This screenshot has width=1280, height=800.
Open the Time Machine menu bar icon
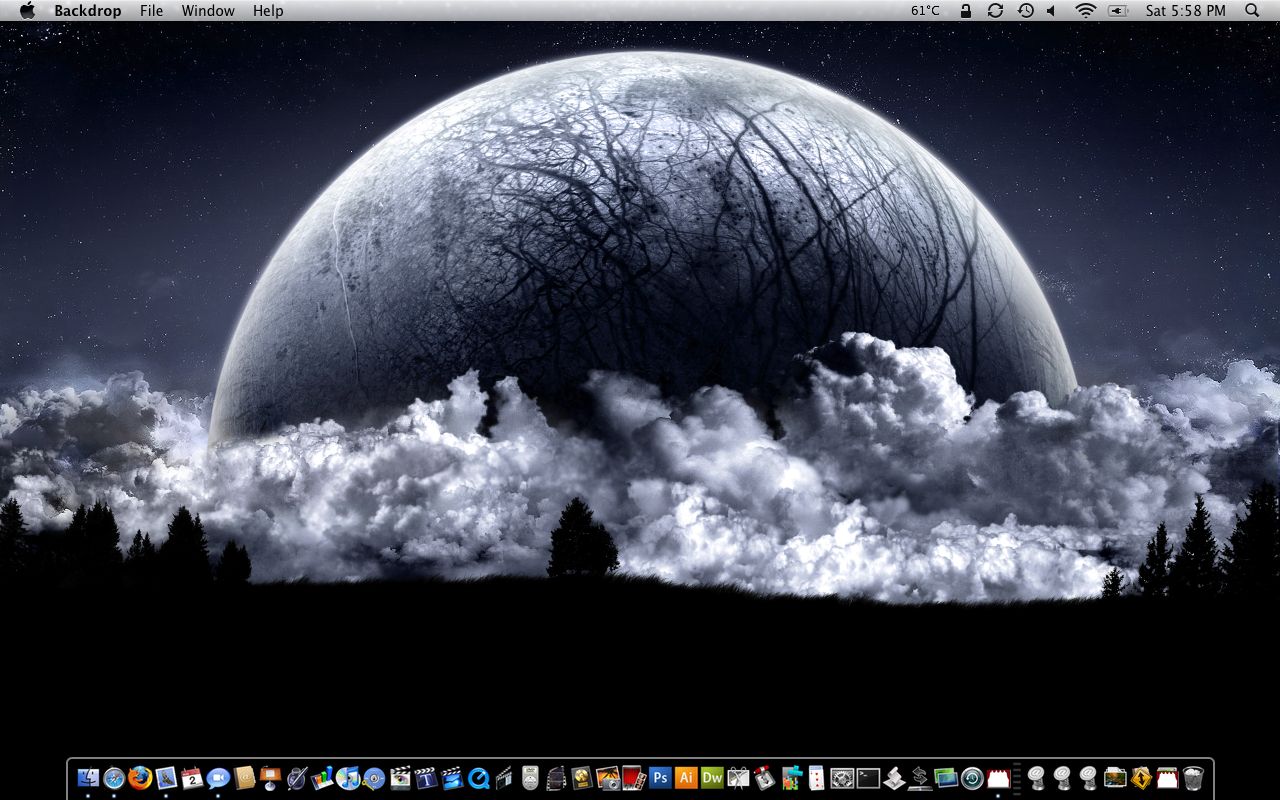[1025, 10]
